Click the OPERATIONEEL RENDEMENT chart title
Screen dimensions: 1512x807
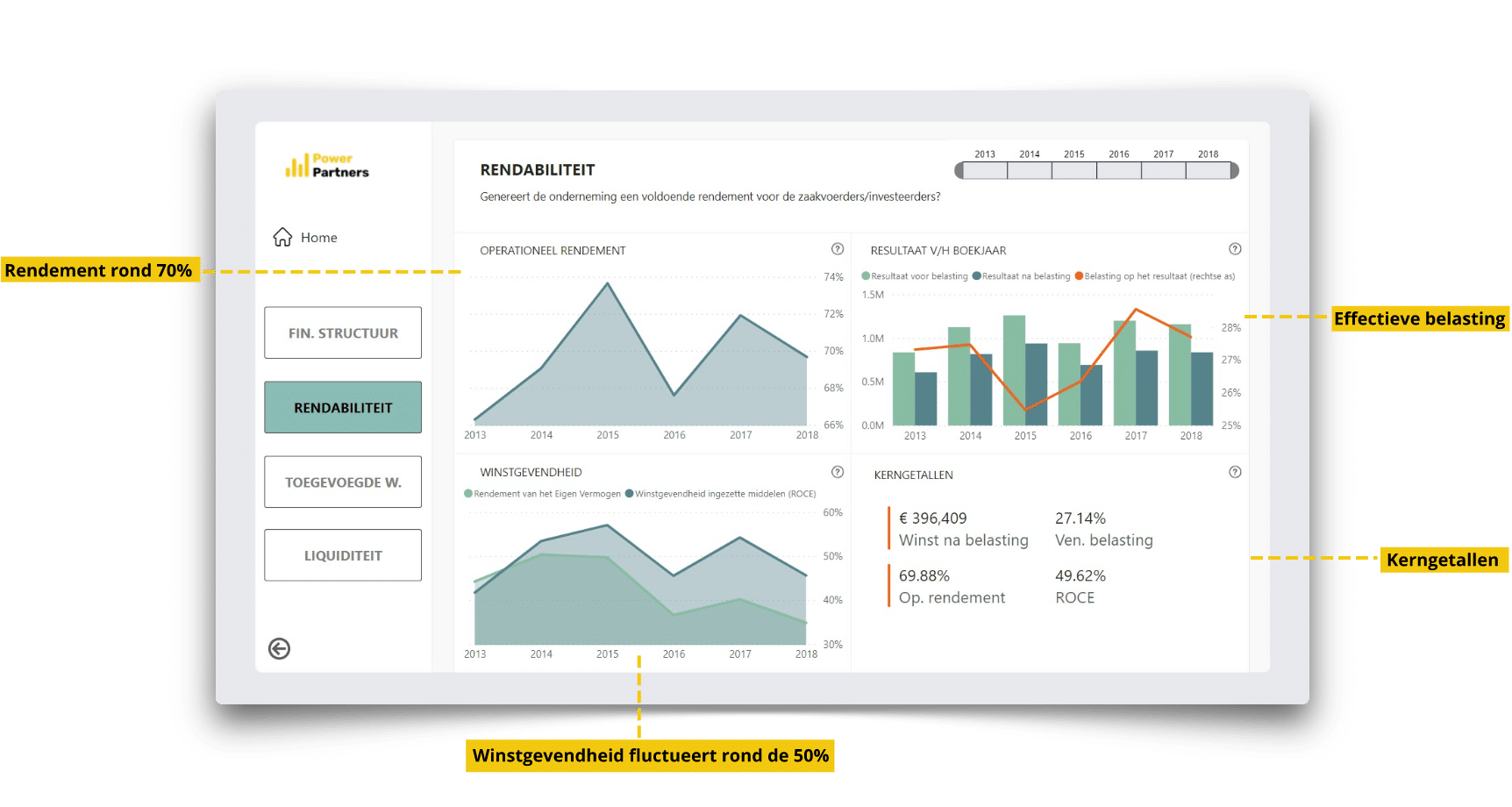(553, 251)
